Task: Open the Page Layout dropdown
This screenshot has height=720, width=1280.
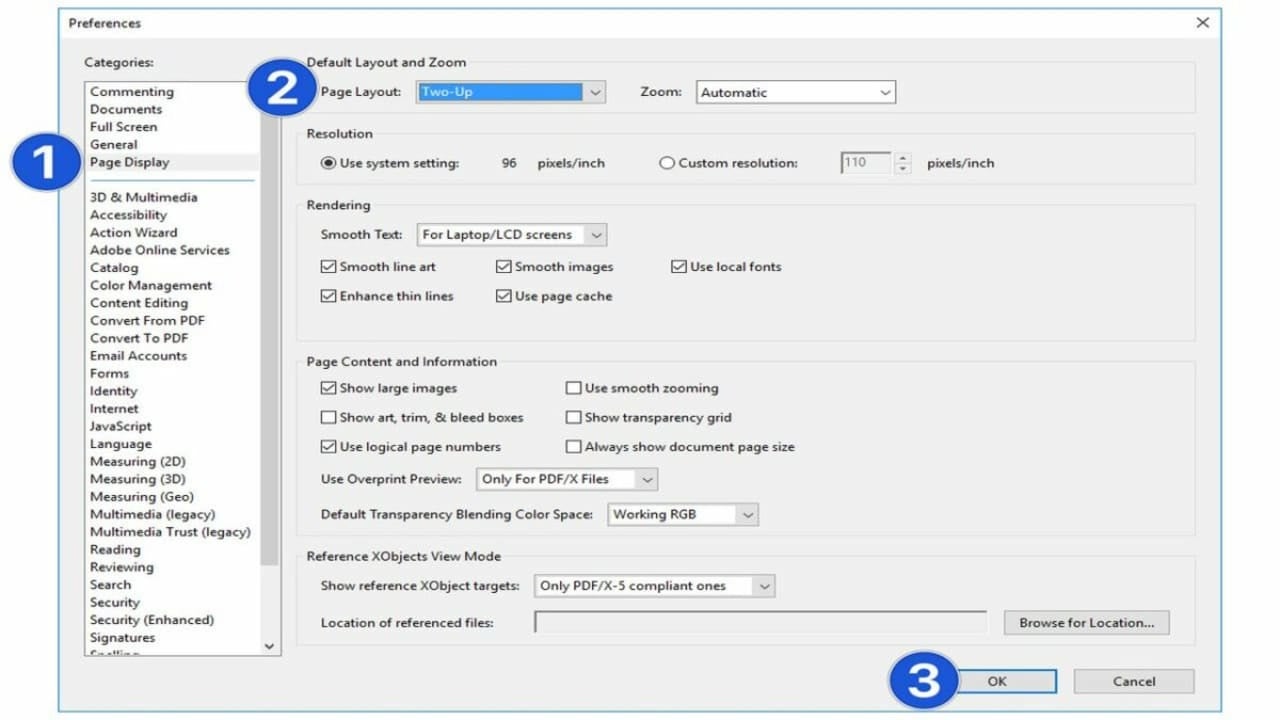Action: pos(511,92)
